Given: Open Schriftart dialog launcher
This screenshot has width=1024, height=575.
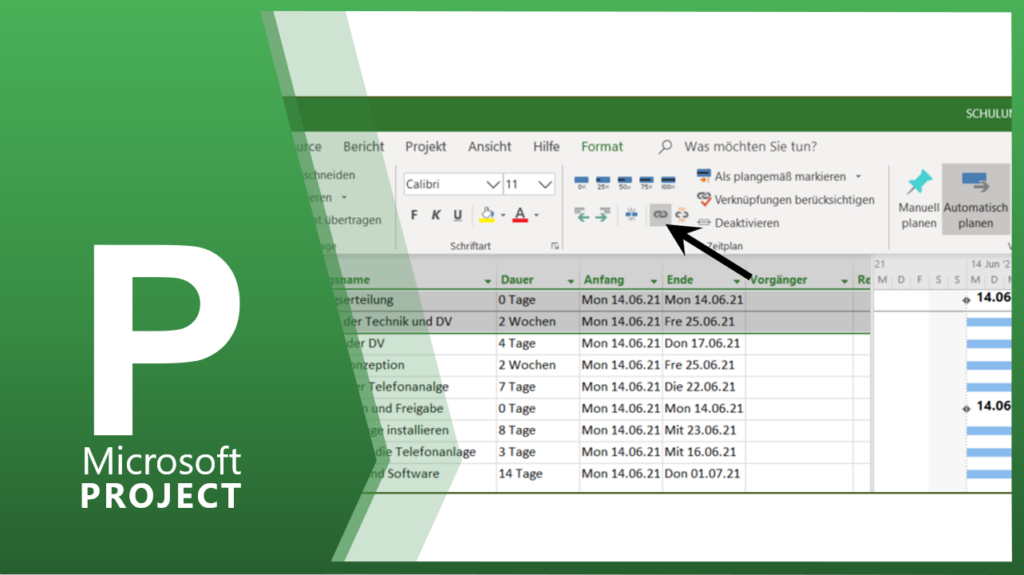Looking at the screenshot, I should click(x=554, y=246).
